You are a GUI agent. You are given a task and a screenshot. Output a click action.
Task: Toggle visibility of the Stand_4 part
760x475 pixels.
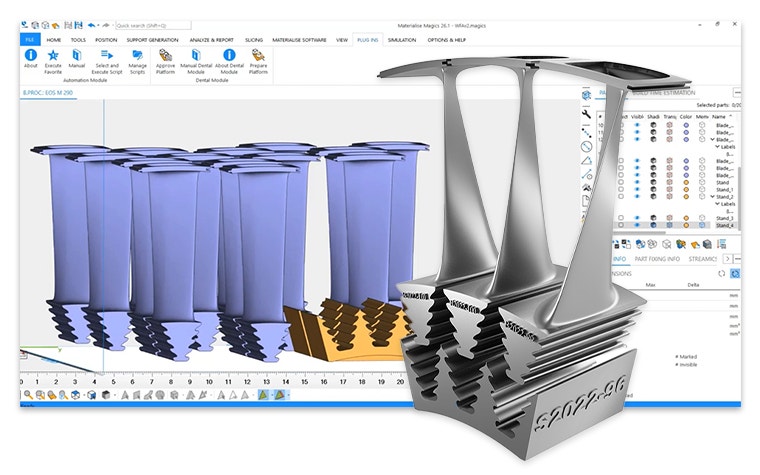(637, 225)
